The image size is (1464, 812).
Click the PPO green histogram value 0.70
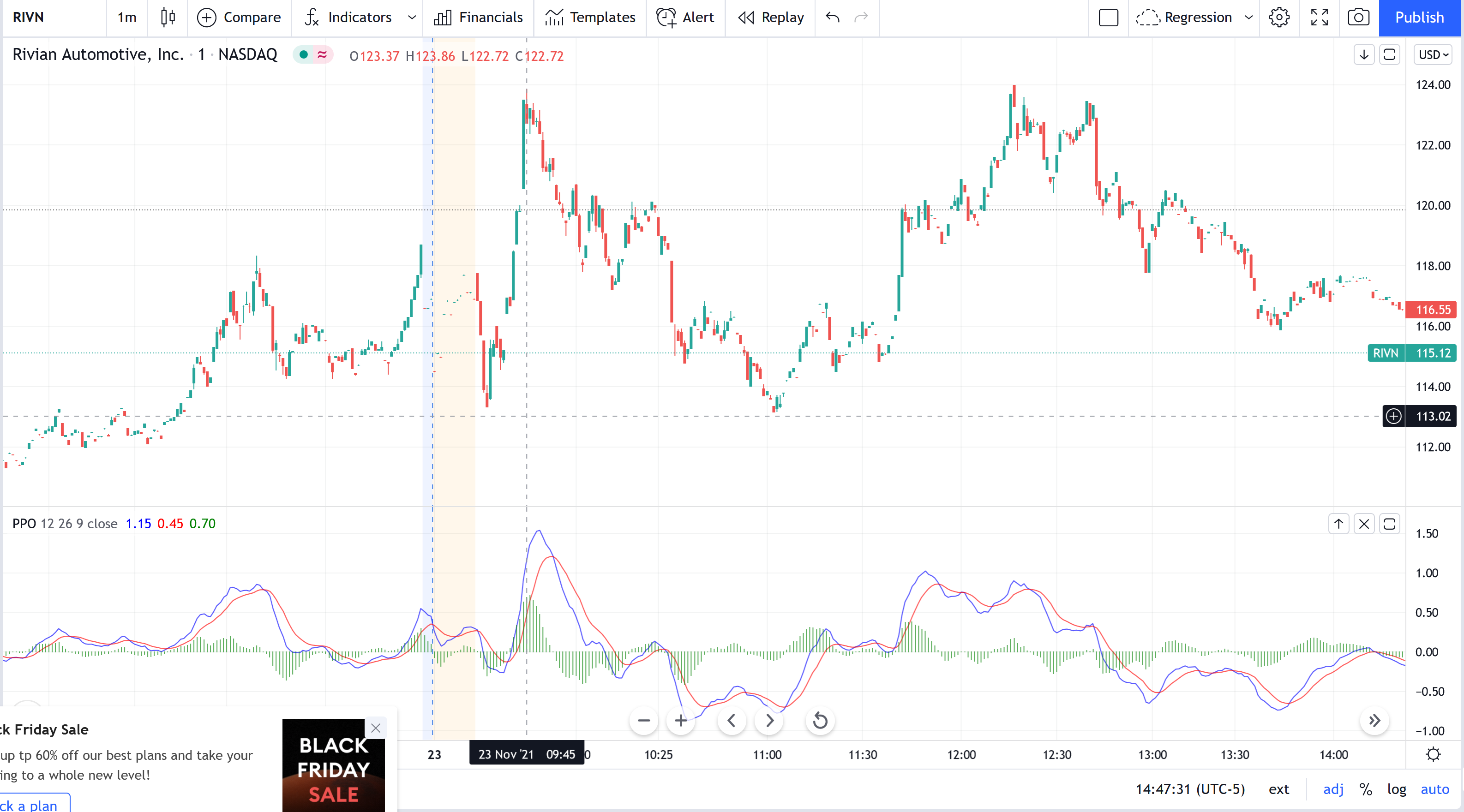tap(202, 523)
